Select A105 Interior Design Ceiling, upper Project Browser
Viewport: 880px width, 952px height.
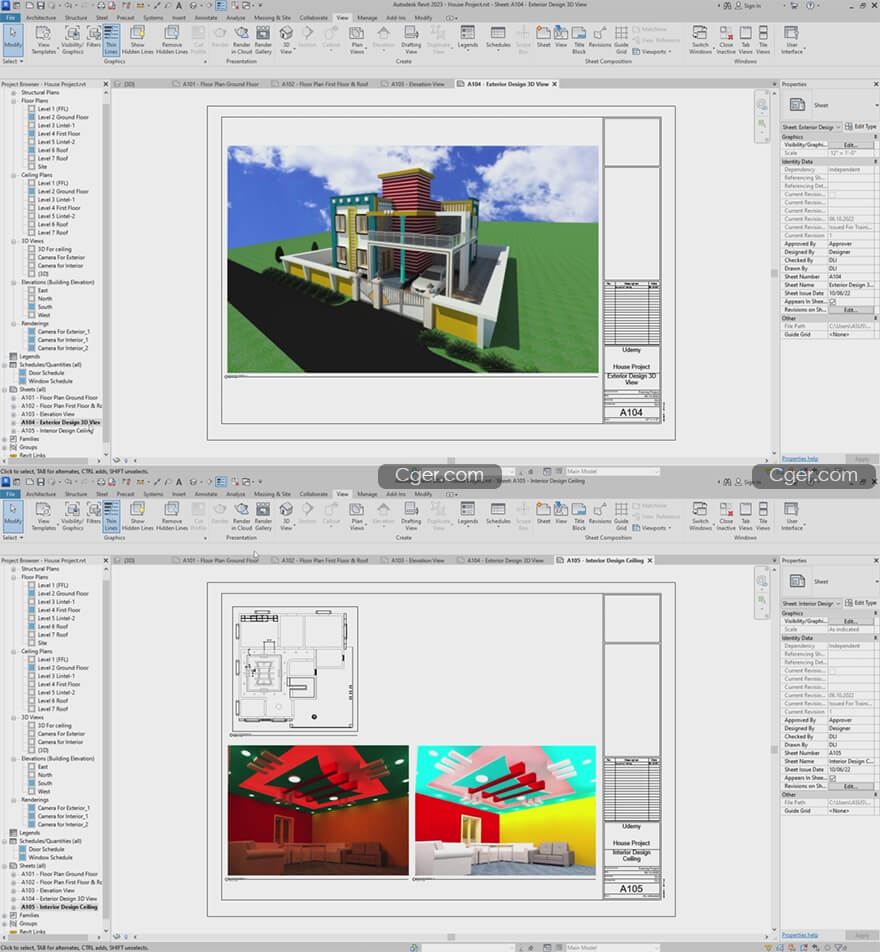coord(56,430)
